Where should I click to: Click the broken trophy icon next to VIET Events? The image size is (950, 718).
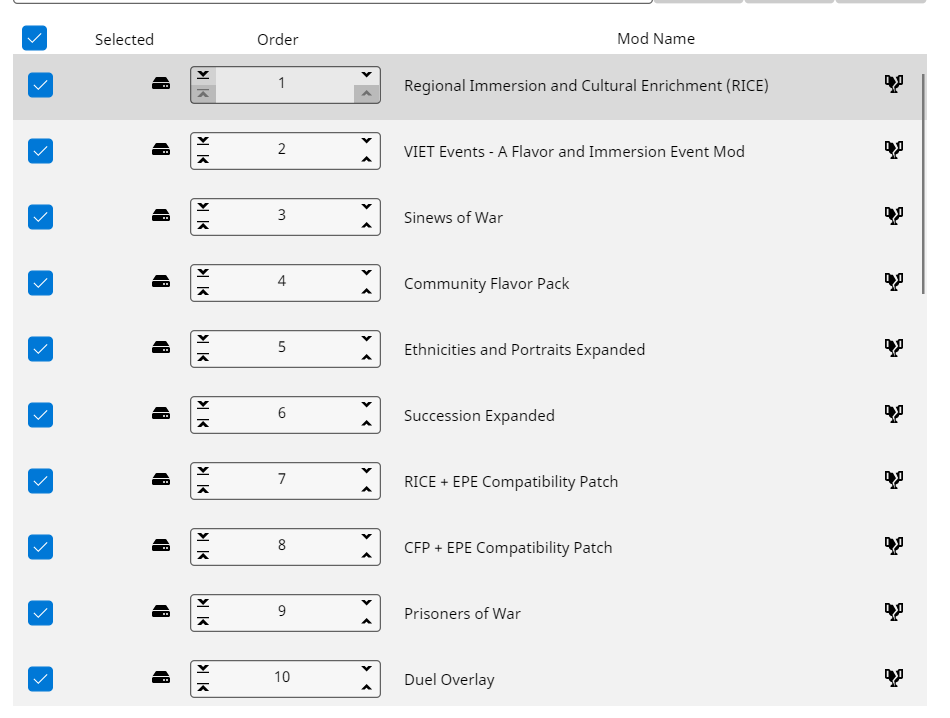893,149
